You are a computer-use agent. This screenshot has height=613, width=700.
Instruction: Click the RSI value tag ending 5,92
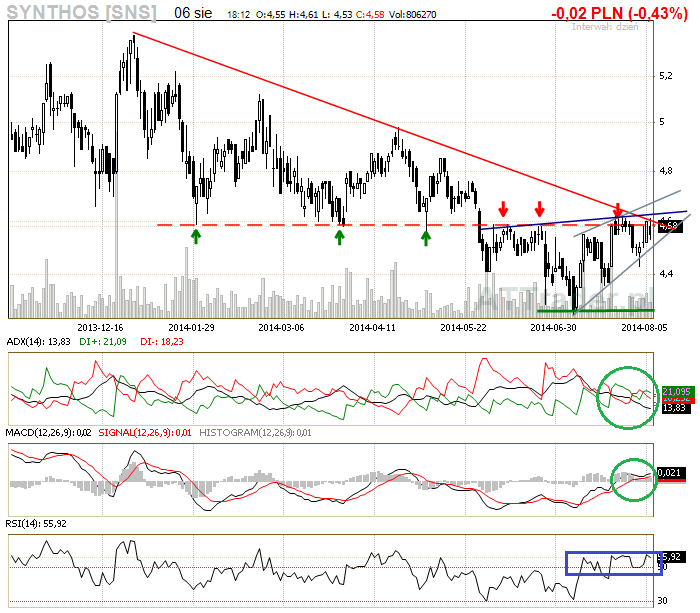(672, 557)
